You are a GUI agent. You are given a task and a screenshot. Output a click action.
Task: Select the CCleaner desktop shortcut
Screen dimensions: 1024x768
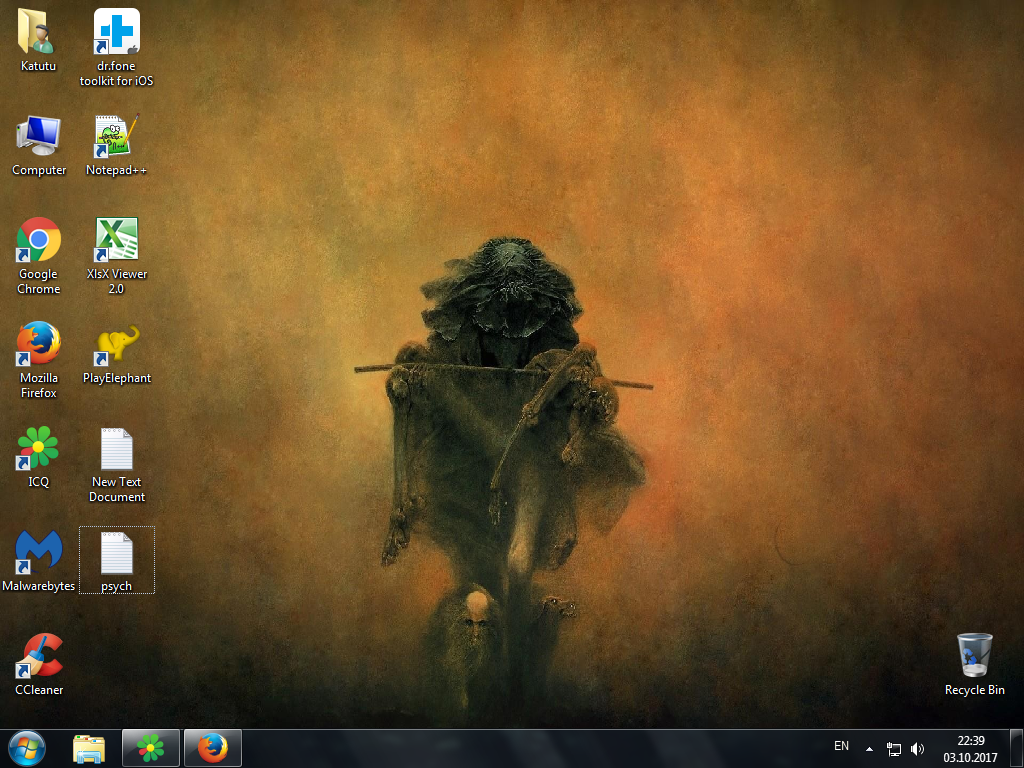39,656
